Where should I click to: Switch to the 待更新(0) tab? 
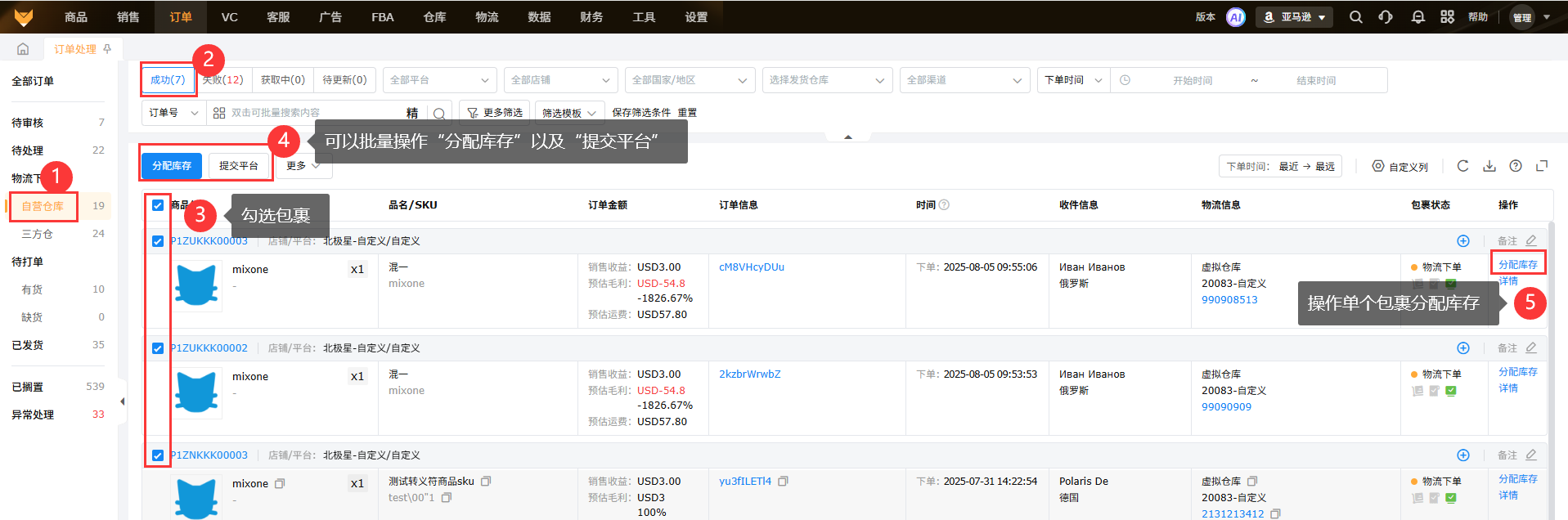pyautogui.click(x=344, y=80)
